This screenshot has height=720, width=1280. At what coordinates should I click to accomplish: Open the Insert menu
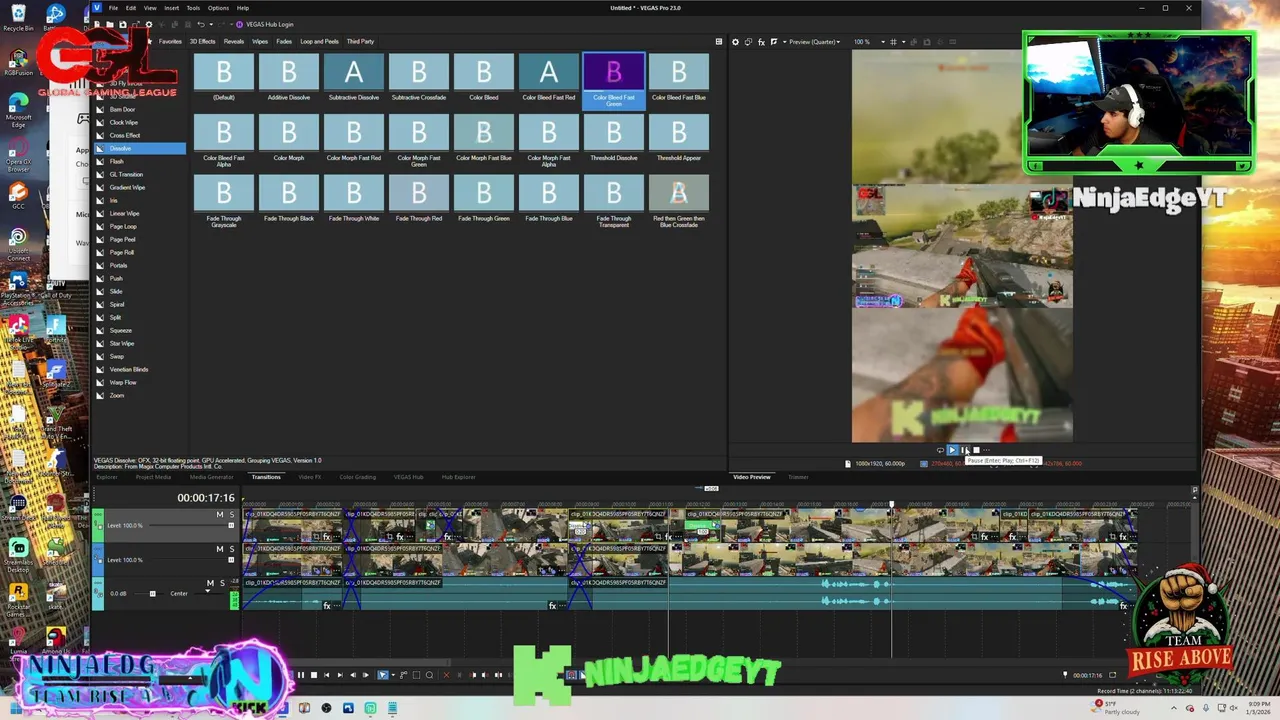[171, 8]
